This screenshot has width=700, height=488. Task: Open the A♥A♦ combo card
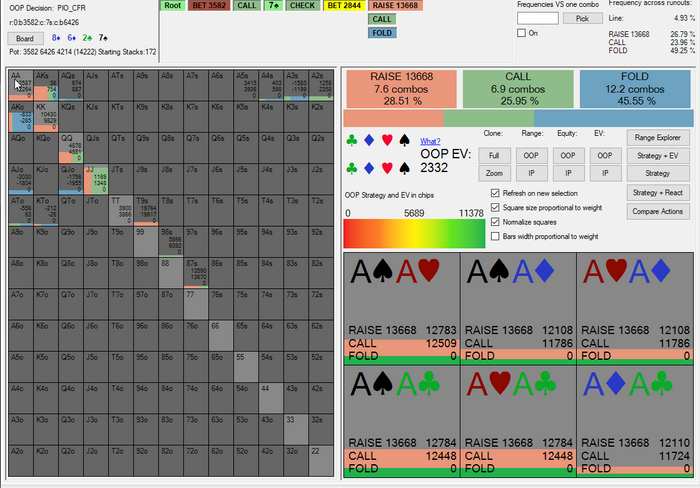coord(635,309)
